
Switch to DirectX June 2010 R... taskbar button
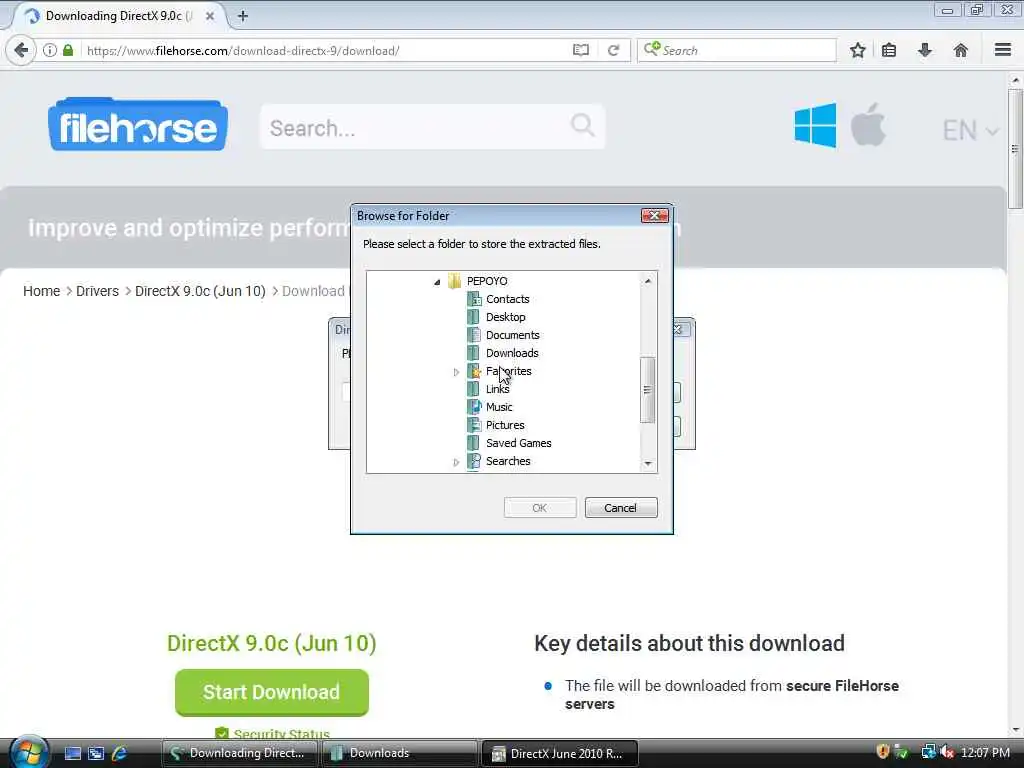[559, 753]
